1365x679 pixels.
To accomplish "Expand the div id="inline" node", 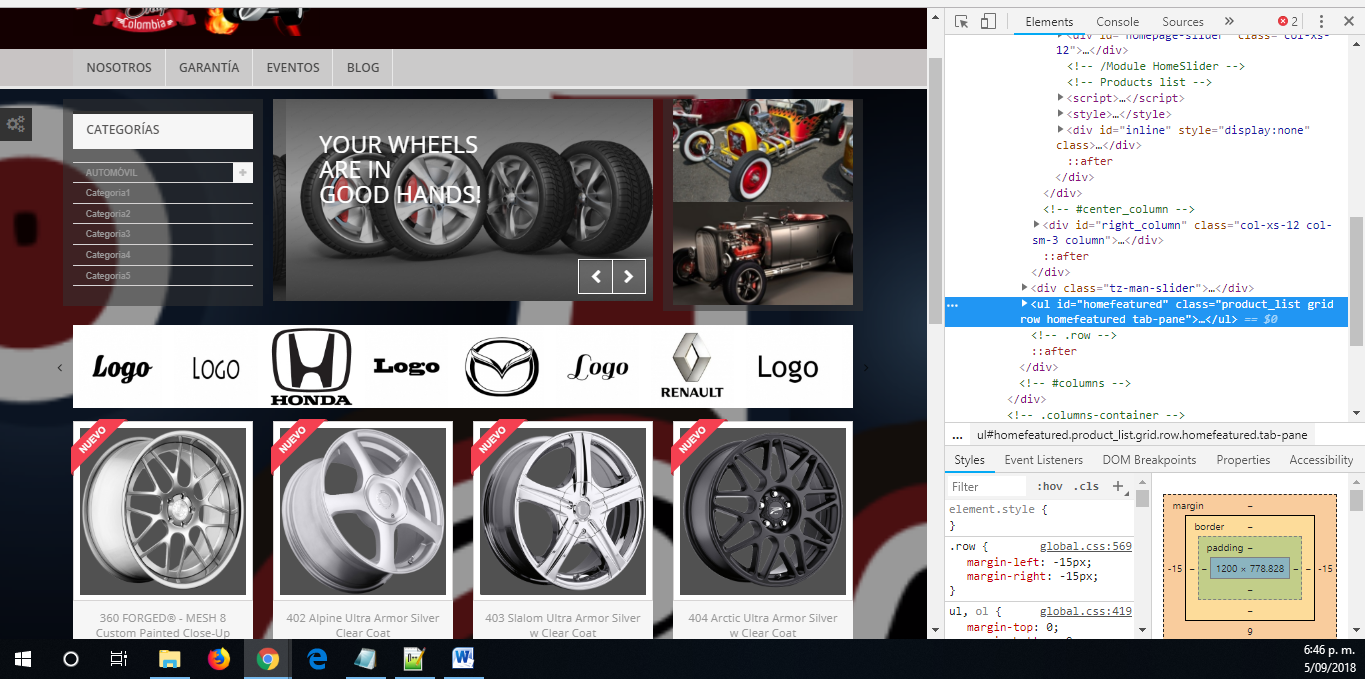I will pyautogui.click(x=1061, y=130).
